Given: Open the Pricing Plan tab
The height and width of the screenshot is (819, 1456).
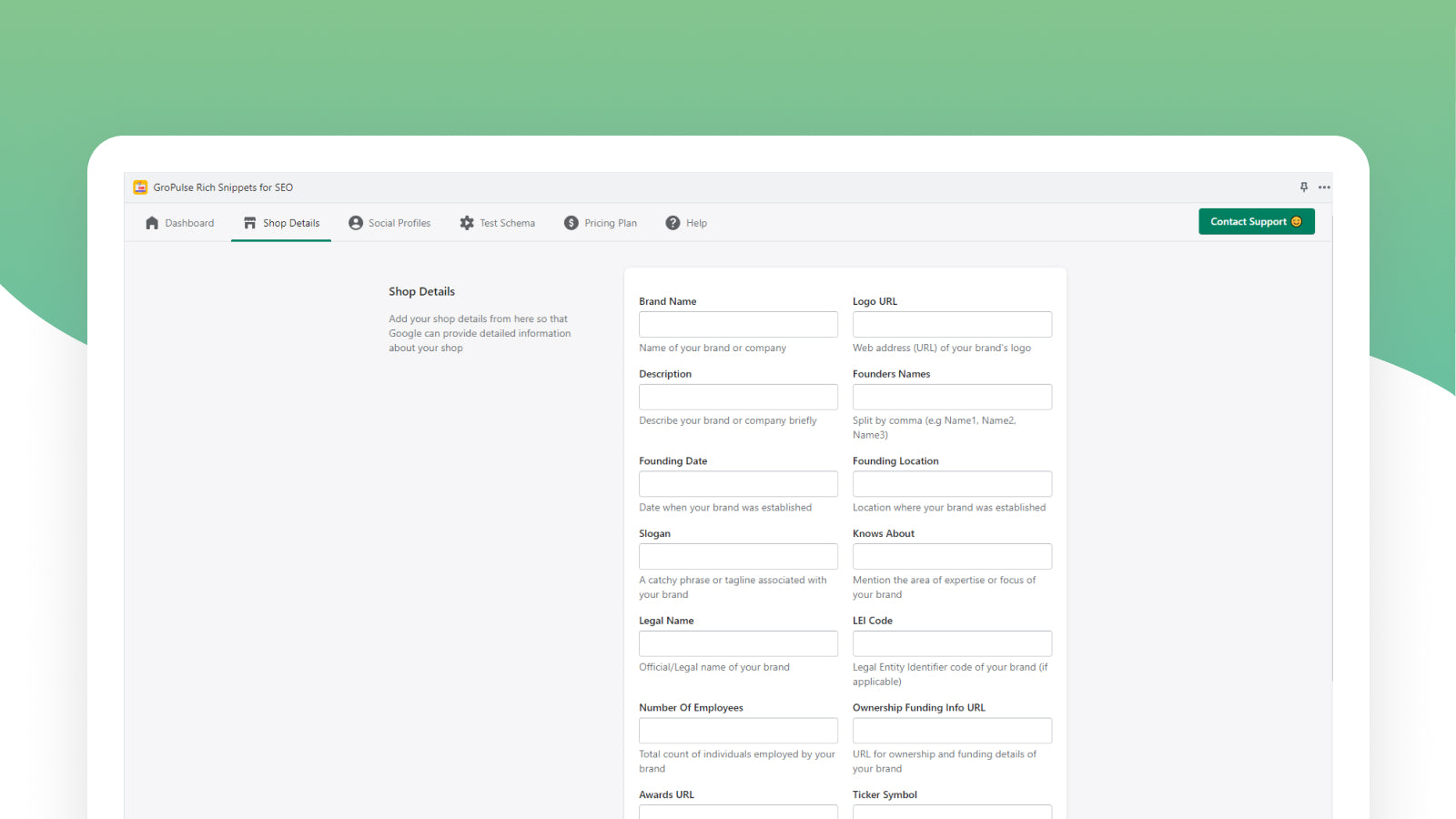Looking at the screenshot, I should click(601, 223).
